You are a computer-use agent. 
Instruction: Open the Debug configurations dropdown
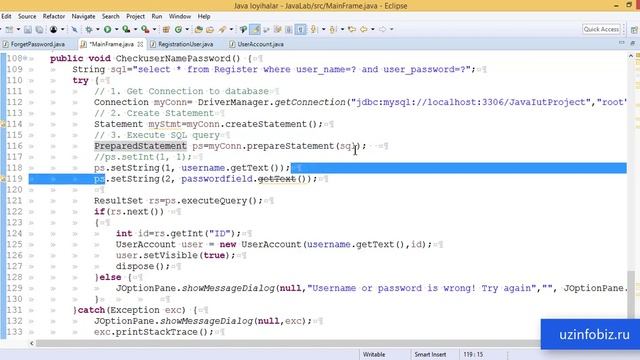[98, 29]
